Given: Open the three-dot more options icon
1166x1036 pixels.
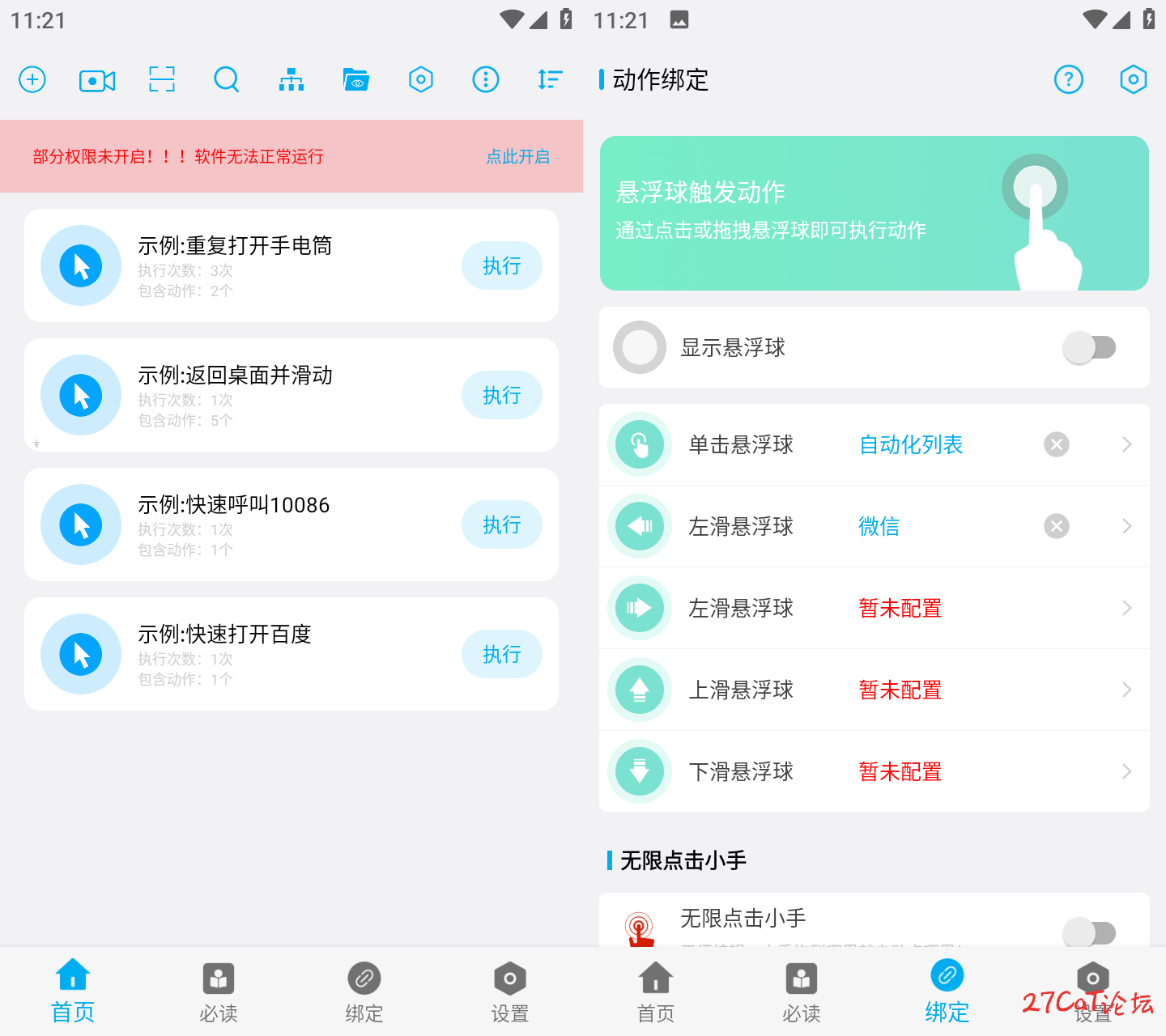Looking at the screenshot, I should [486, 79].
